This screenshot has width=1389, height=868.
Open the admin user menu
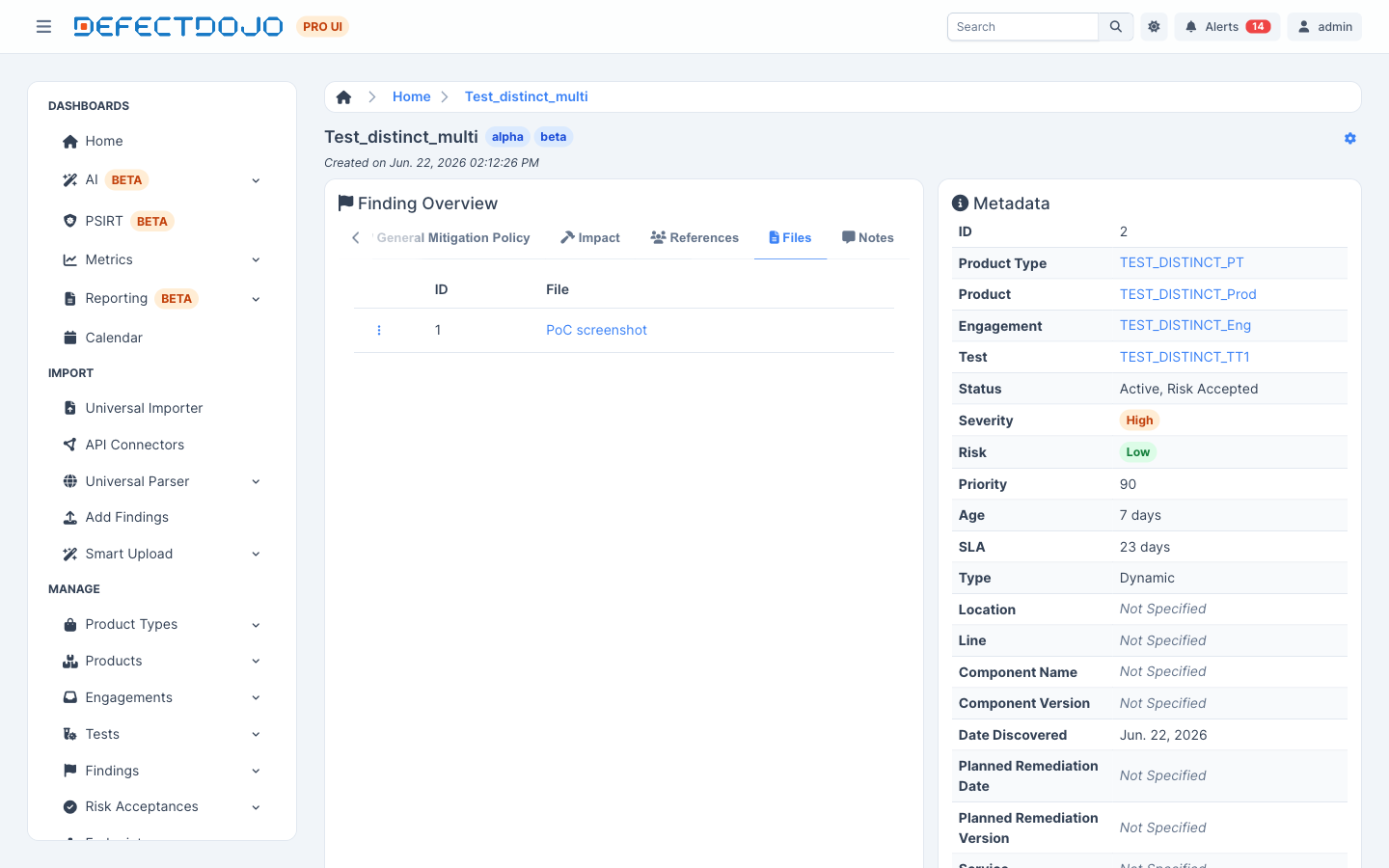pyautogui.click(x=1324, y=27)
